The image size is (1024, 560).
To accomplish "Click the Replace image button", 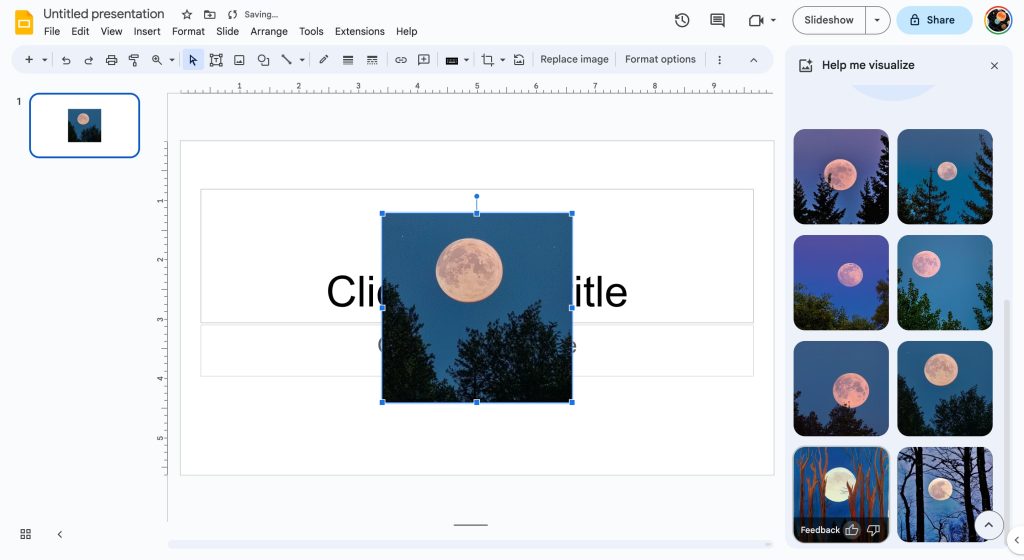I will pos(574,60).
